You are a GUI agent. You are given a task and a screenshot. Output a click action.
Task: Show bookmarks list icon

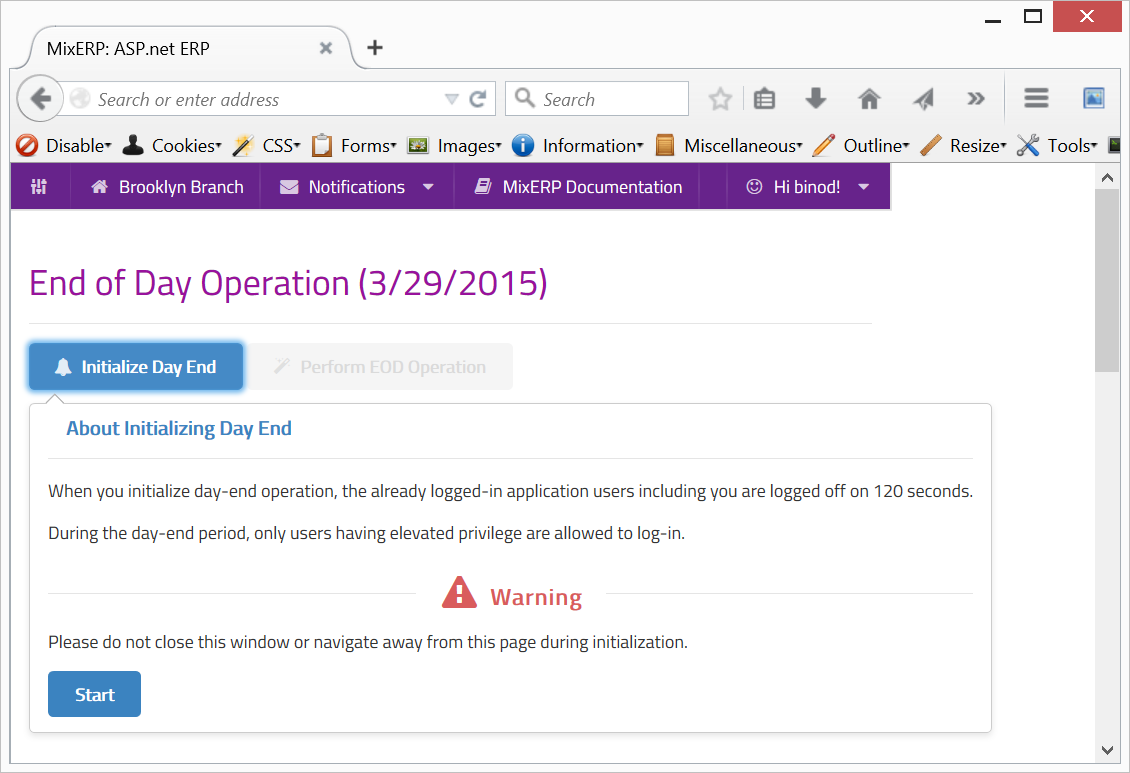click(x=765, y=99)
